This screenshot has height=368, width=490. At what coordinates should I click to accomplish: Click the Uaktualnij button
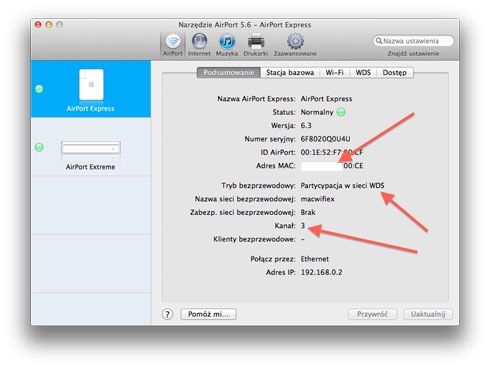428,314
